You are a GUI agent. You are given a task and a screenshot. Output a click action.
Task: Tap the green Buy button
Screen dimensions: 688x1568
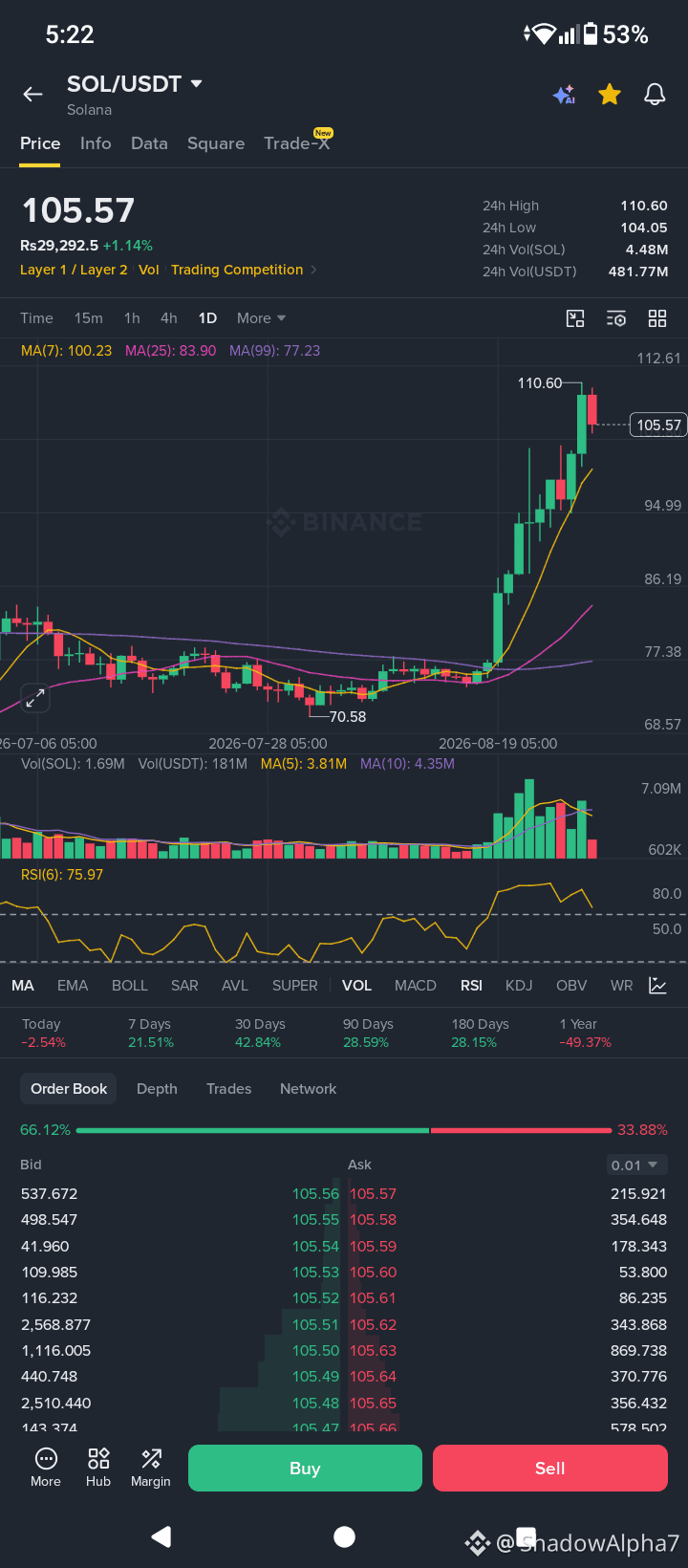305,1468
